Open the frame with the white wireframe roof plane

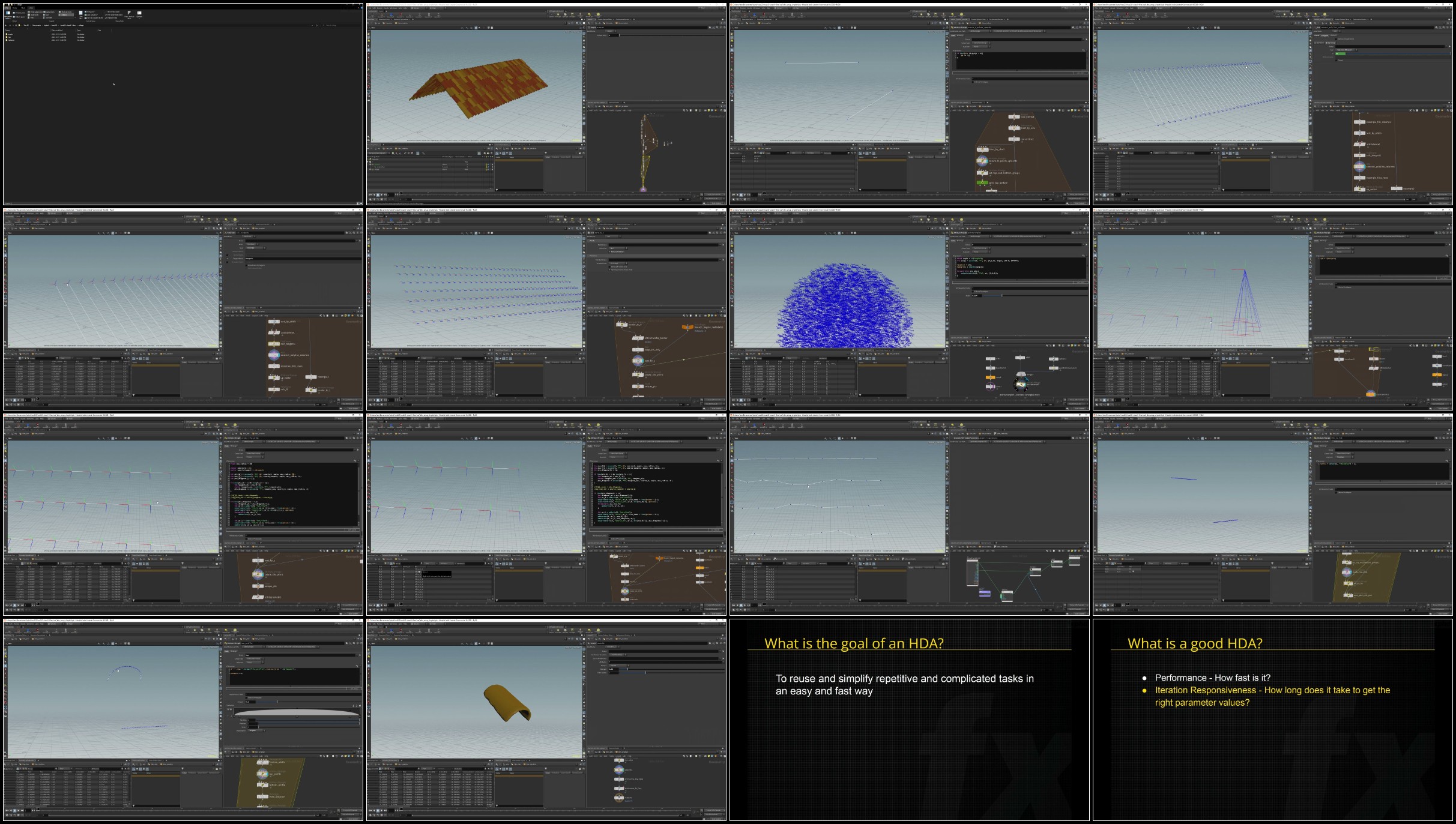pyautogui.click(x=1273, y=104)
